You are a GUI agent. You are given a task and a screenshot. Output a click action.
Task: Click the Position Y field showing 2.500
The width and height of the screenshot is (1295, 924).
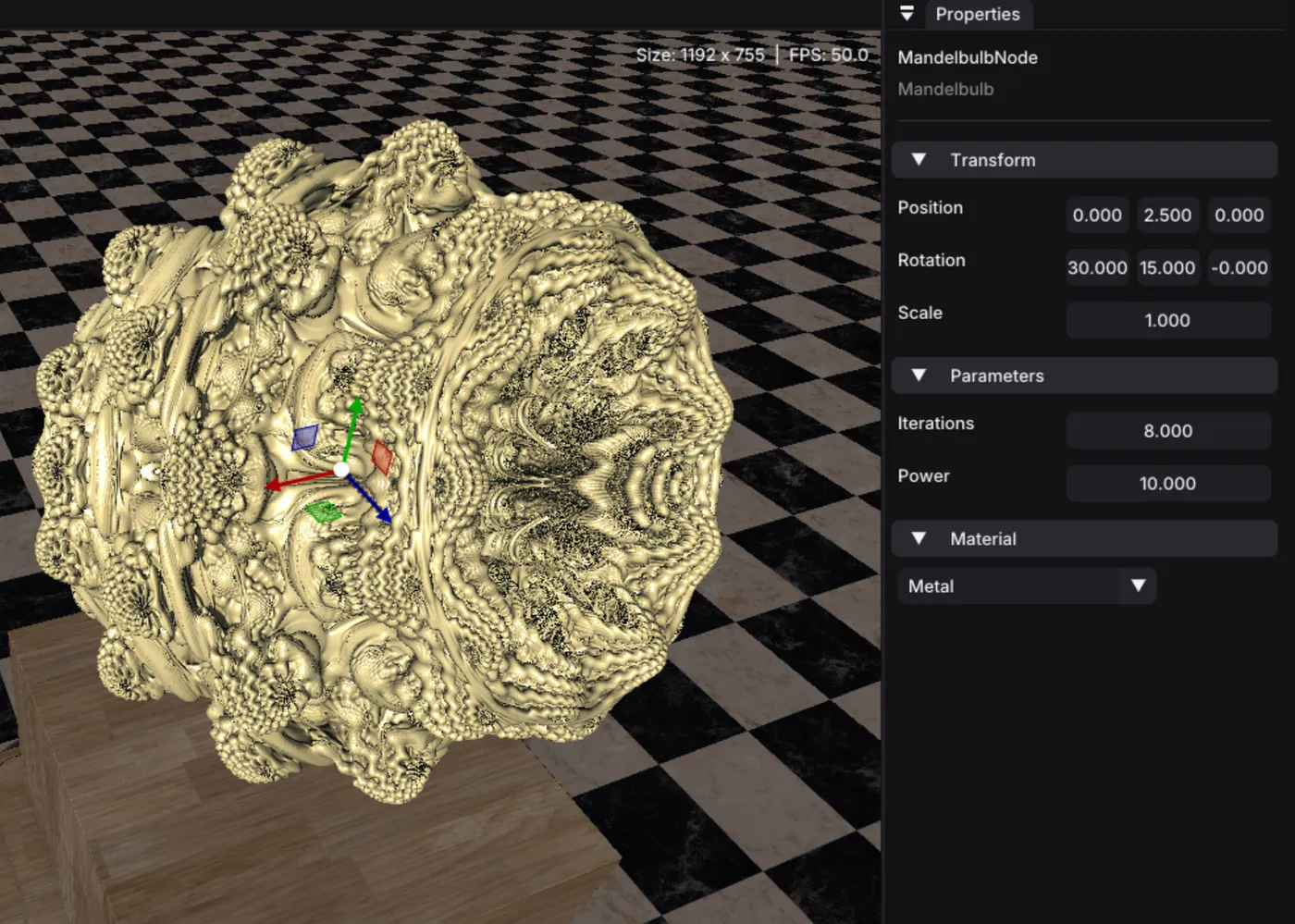tap(1167, 215)
